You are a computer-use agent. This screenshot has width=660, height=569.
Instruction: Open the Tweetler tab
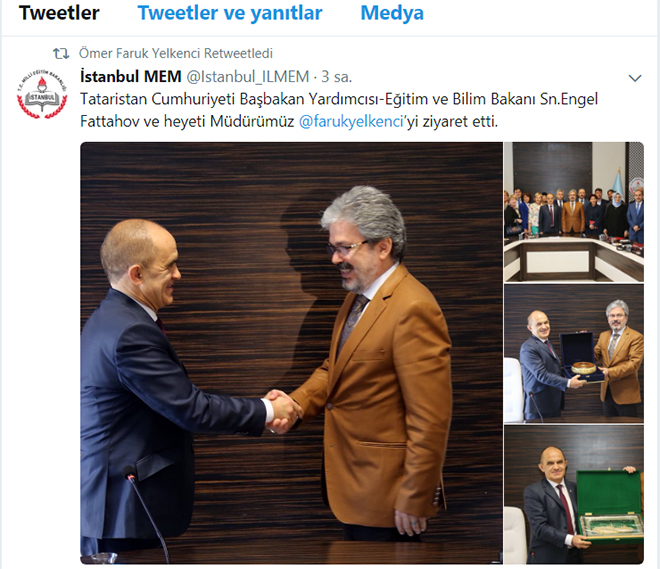(x=59, y=13)
